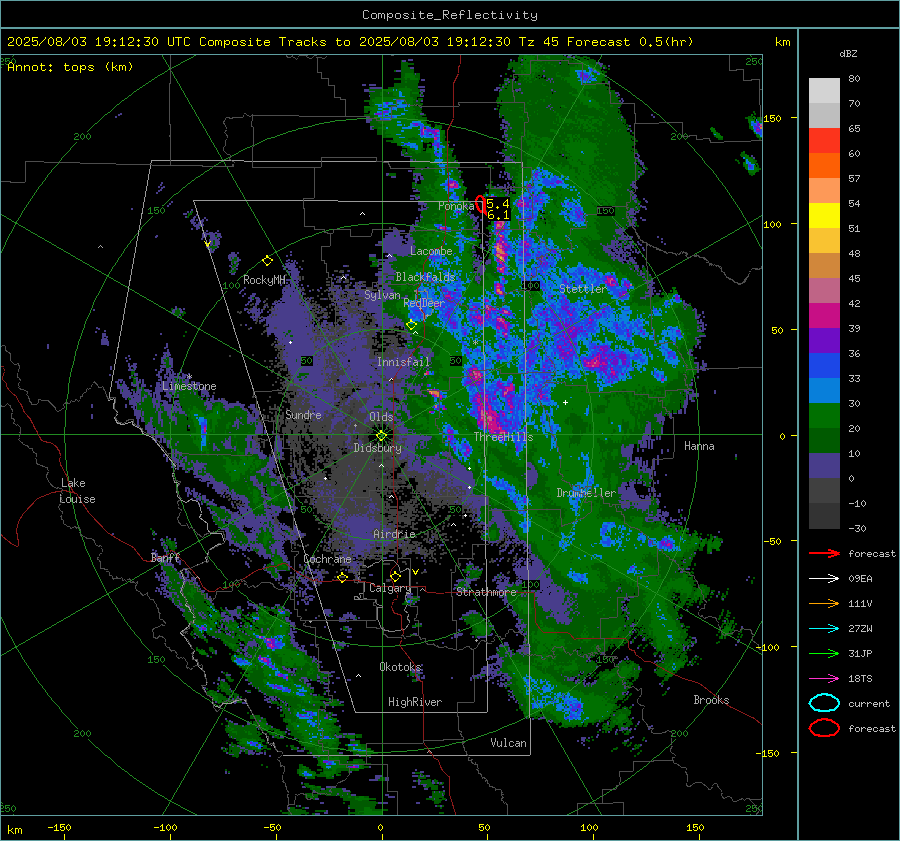
Task: Click the Strathmore town label
Action: point(486,592)
